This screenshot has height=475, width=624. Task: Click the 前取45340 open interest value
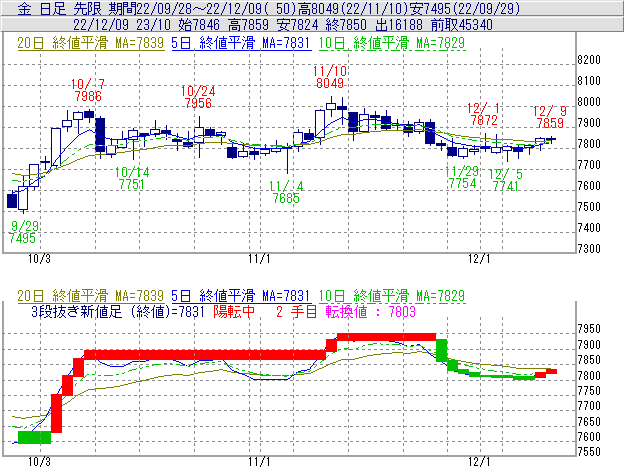click(x=462, y=25)
